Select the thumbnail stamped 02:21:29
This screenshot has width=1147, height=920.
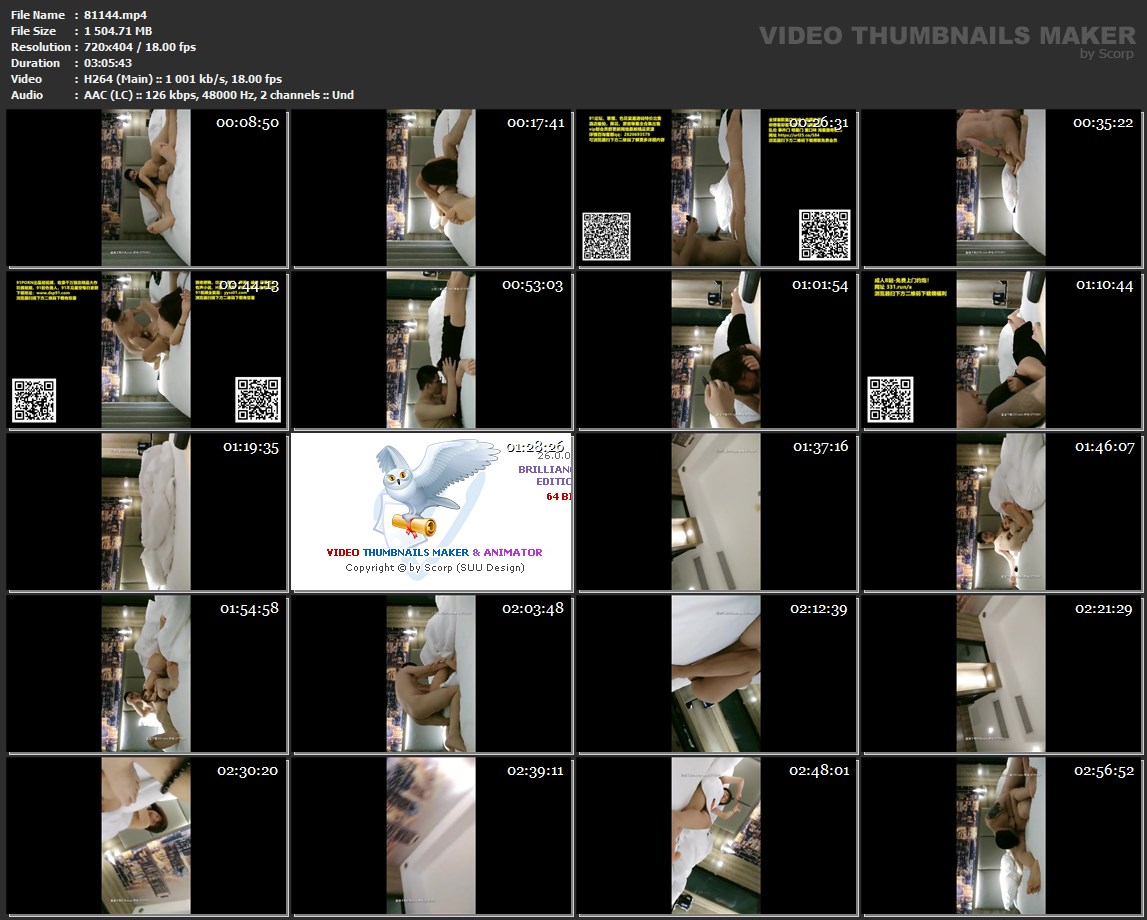click(x=1001, y=674)
